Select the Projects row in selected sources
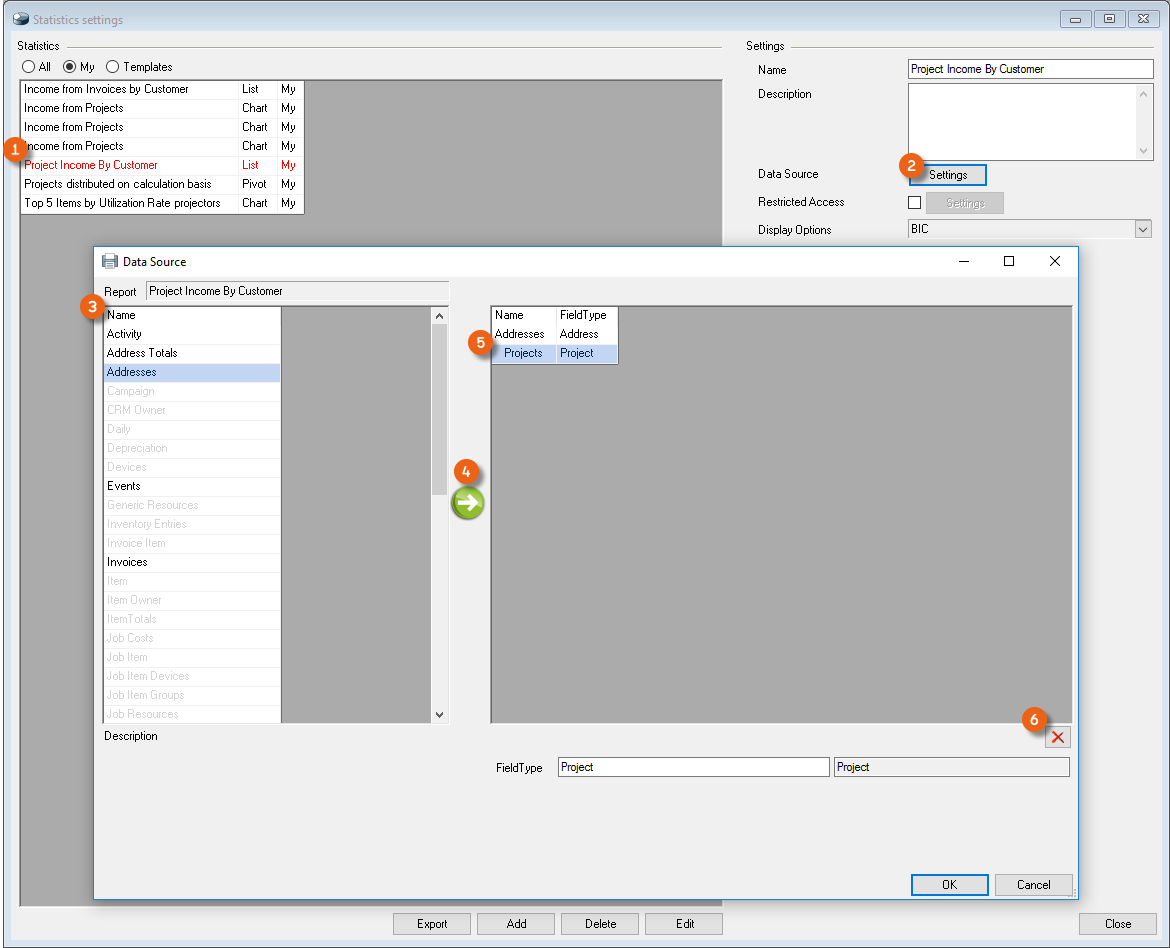 click(524, 353)
